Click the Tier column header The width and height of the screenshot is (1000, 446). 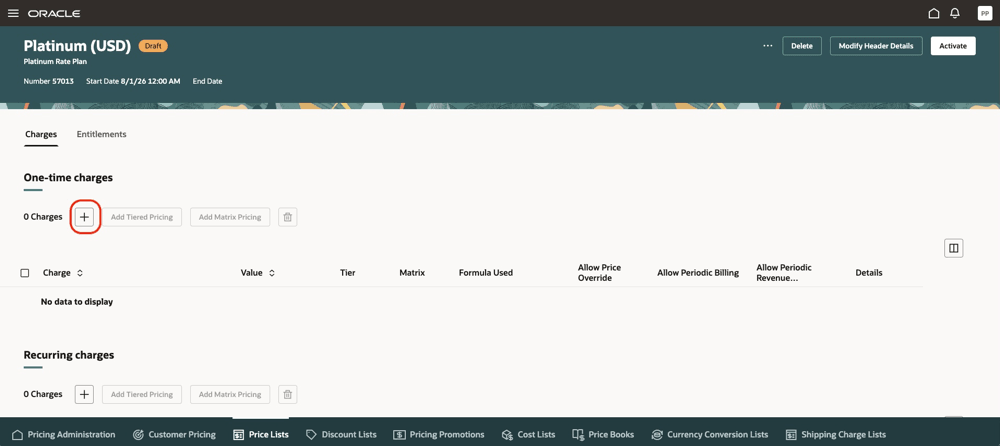point(348,273)
